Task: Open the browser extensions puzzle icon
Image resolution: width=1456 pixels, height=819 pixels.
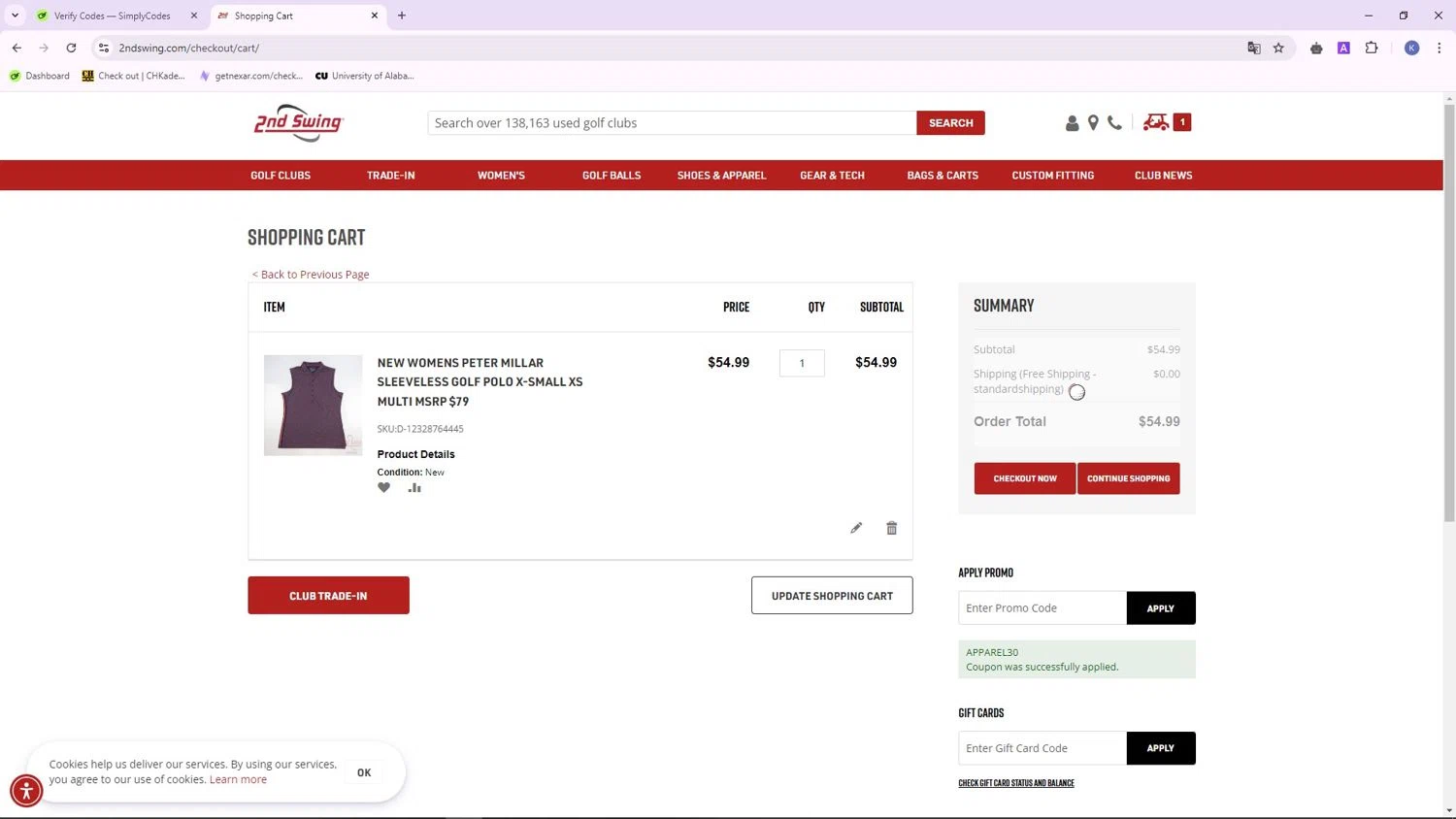Action: tap(1372, 48)
